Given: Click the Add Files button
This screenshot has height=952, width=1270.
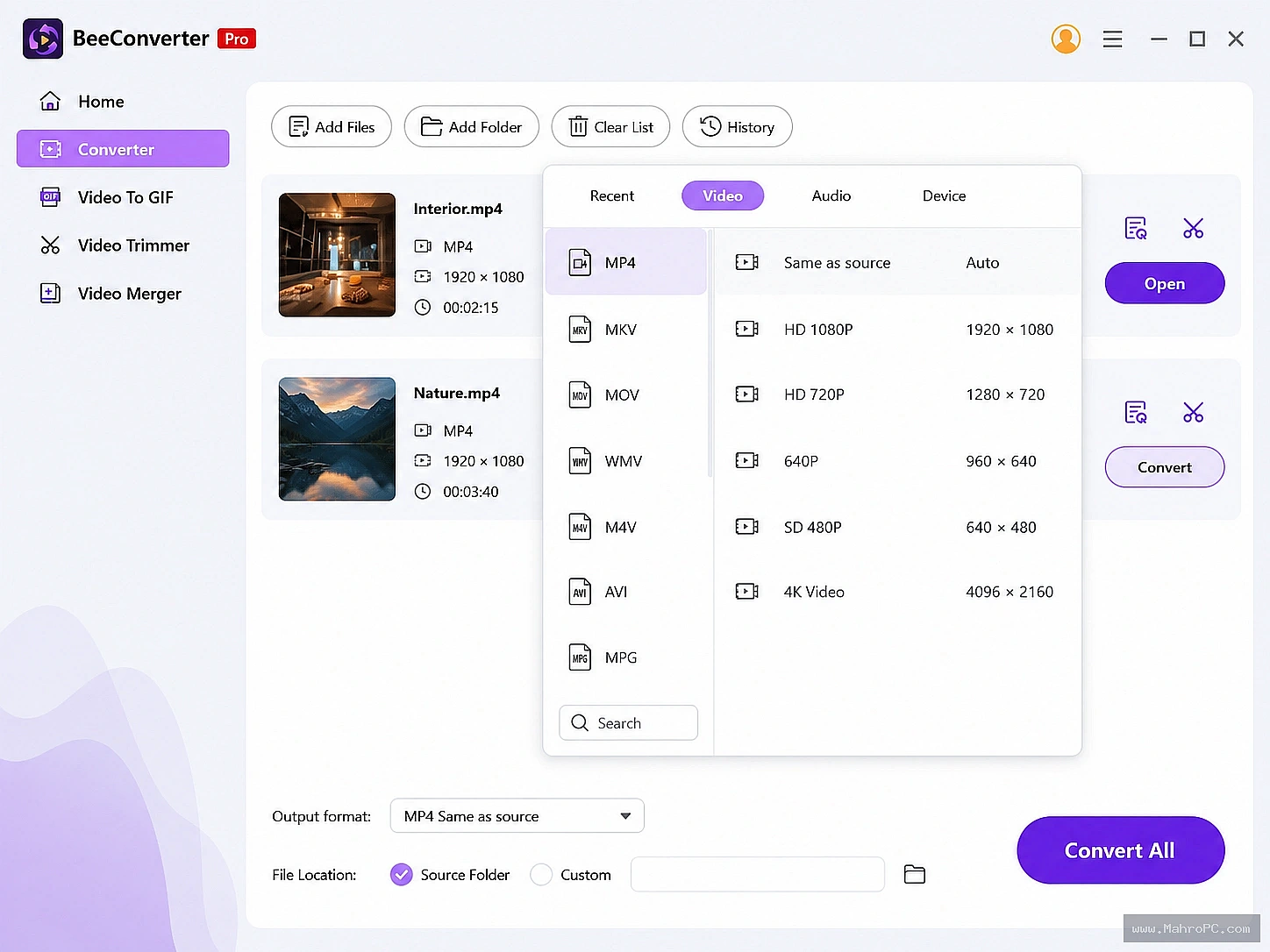Looking at the screenshot, I should (x=332, y=127).
